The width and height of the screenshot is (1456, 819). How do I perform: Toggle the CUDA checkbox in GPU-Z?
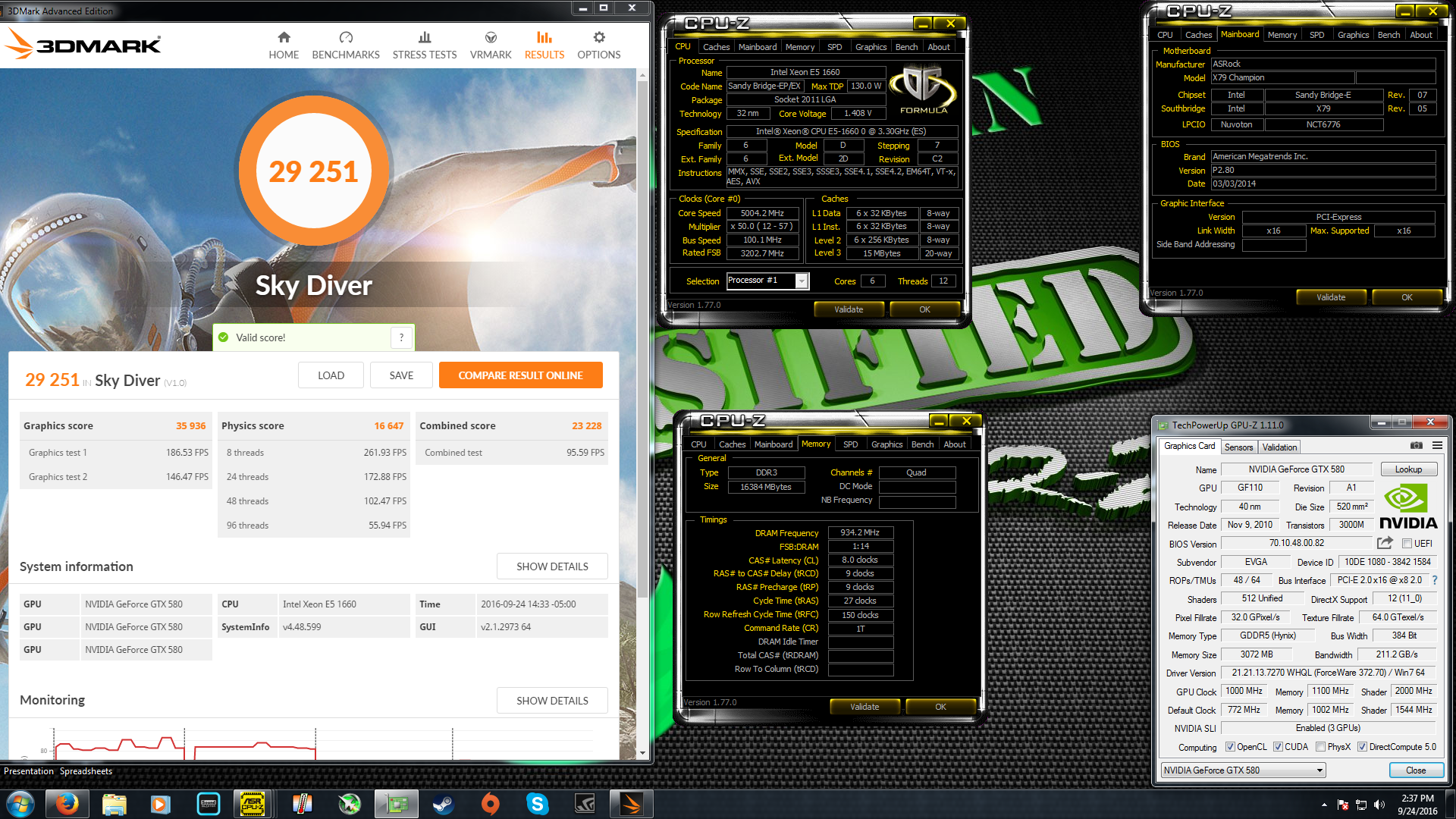pos(1278,747)
